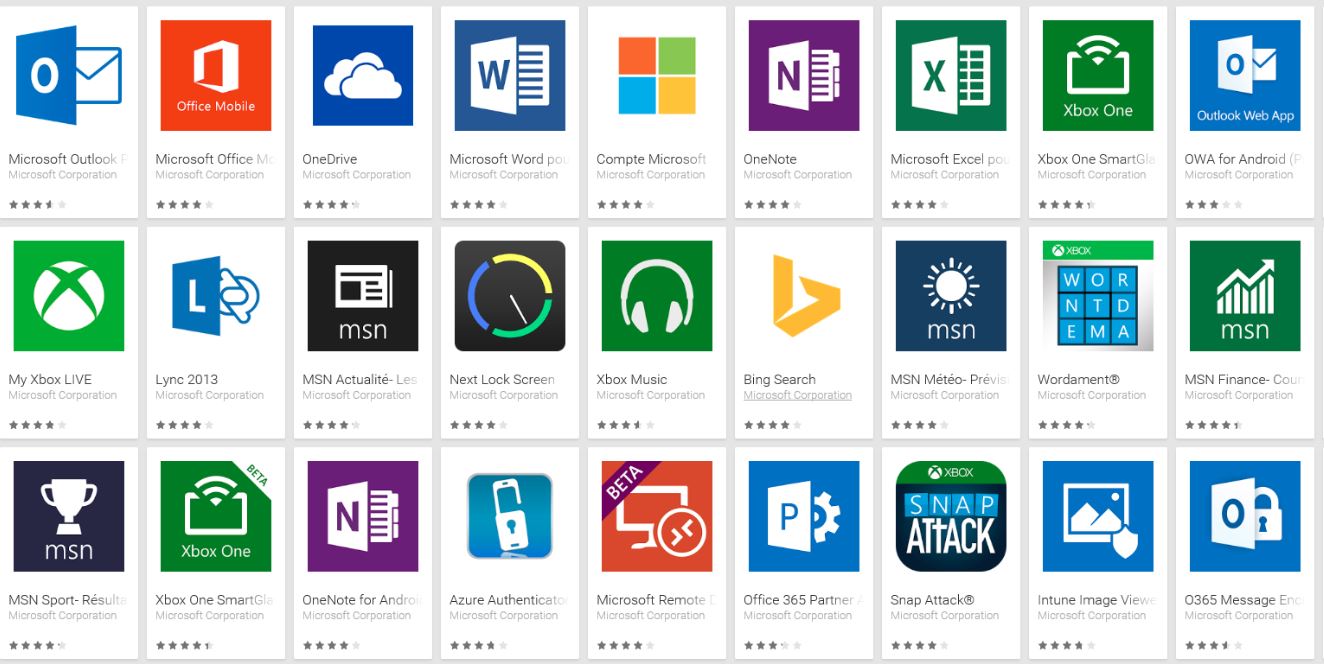Open the Intune Image Viewer icon
Image resolution: width=1324 pixels, height=664 pixels.
(x=1098, y=516)
